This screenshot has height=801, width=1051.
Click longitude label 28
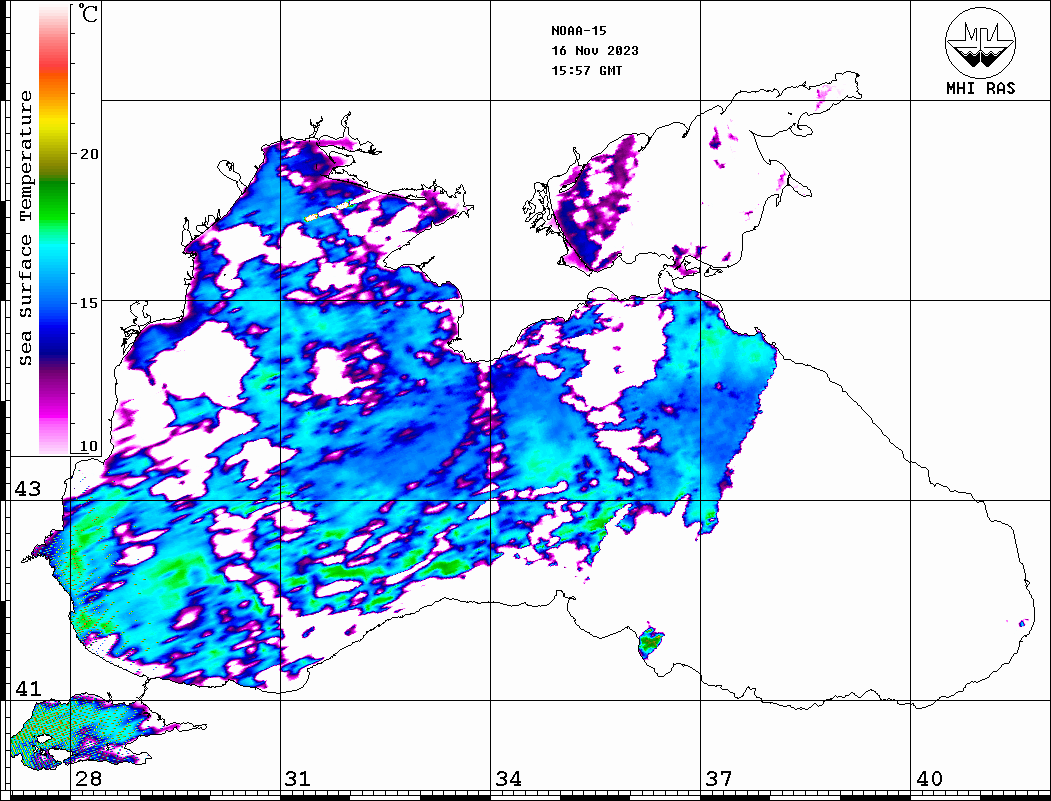coord(88,779)
